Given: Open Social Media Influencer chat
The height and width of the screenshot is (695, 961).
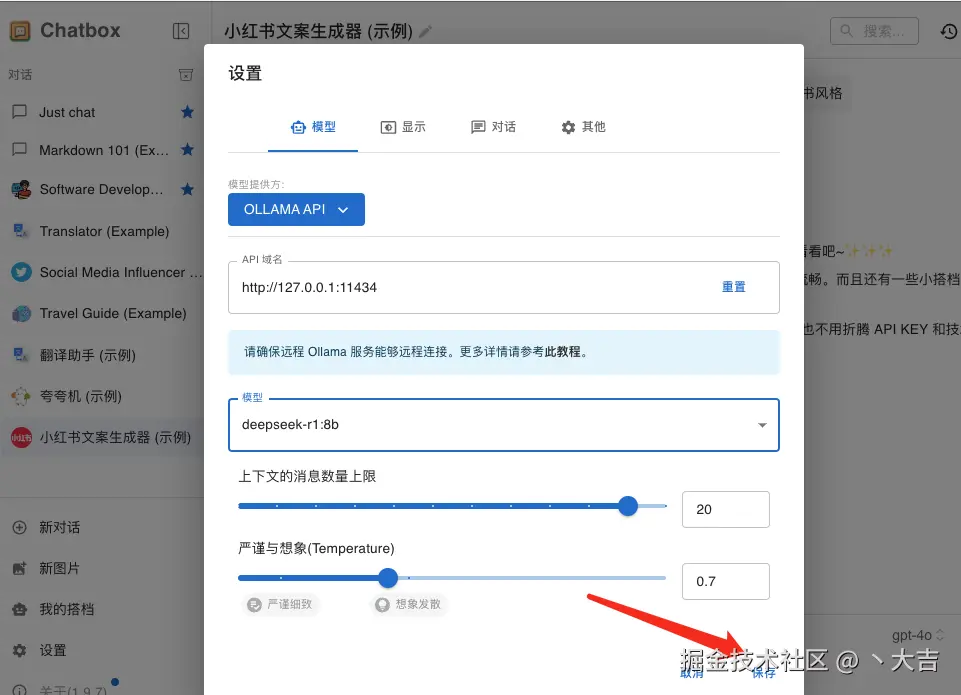Looking at the screenshot, I should (x=102, y=272).
